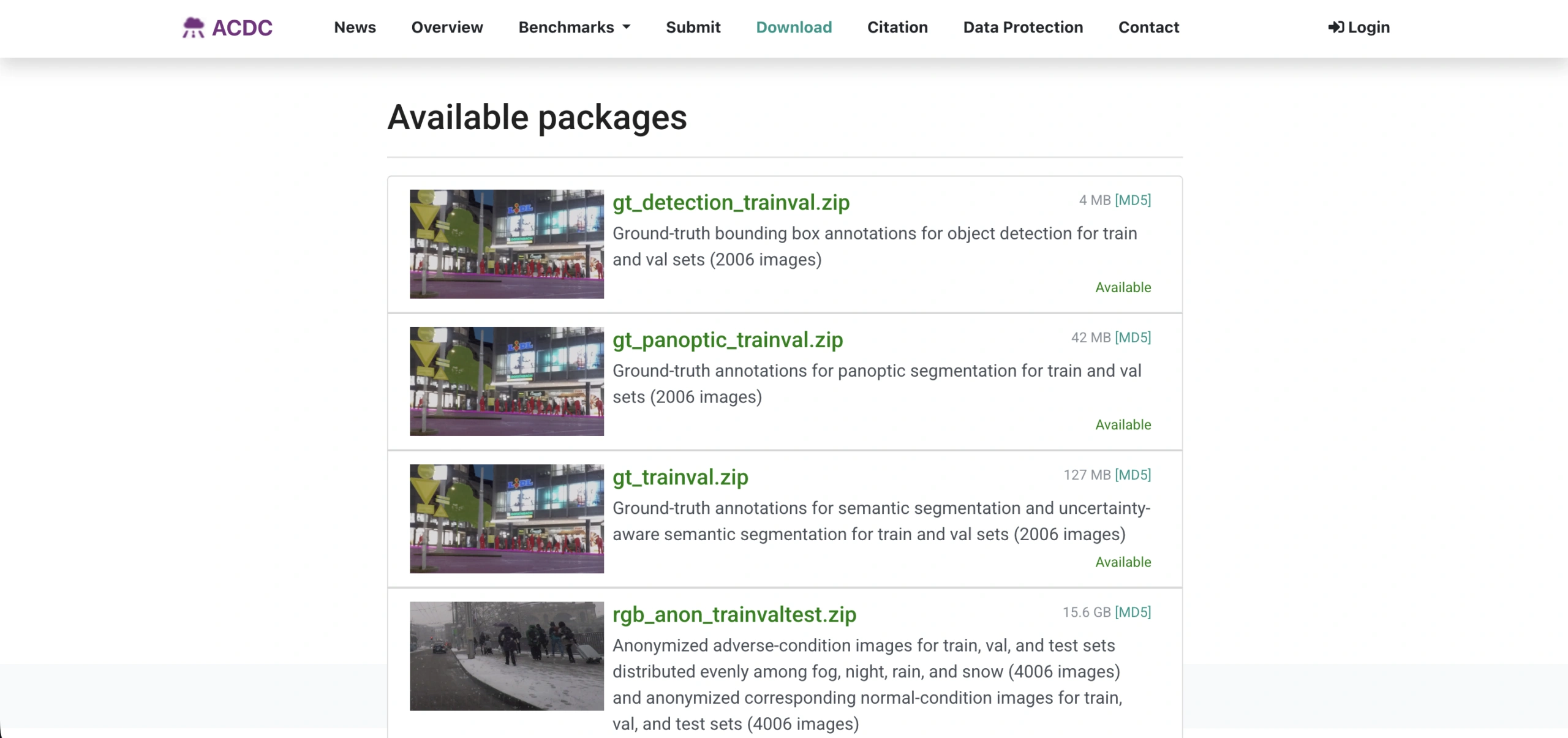Image resolution: width=1568 pixels, height=738 pixels.
Task: Click the gt_panoptic_trainval thumbnail image
Action: (x=507, y=382)
